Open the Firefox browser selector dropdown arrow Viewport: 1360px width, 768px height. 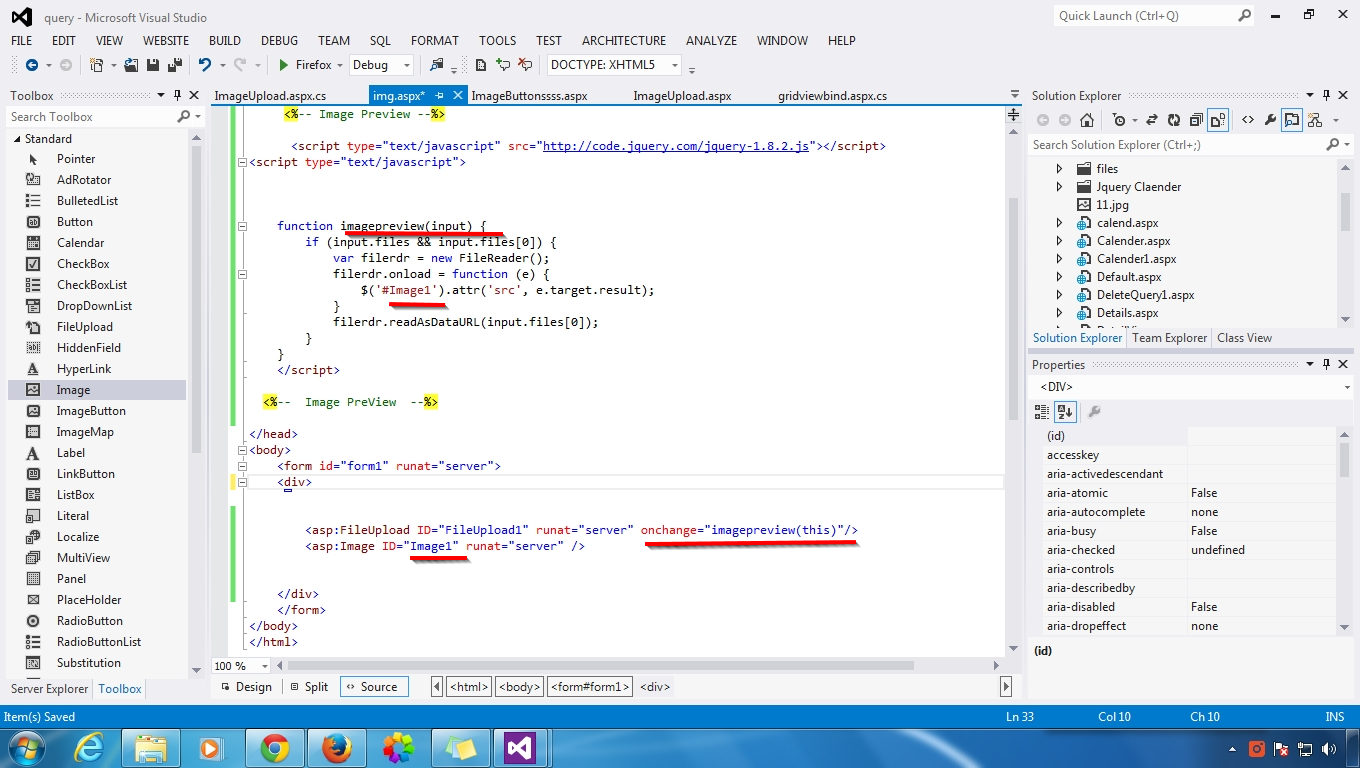pyautogui.click(x=340, y=65)
